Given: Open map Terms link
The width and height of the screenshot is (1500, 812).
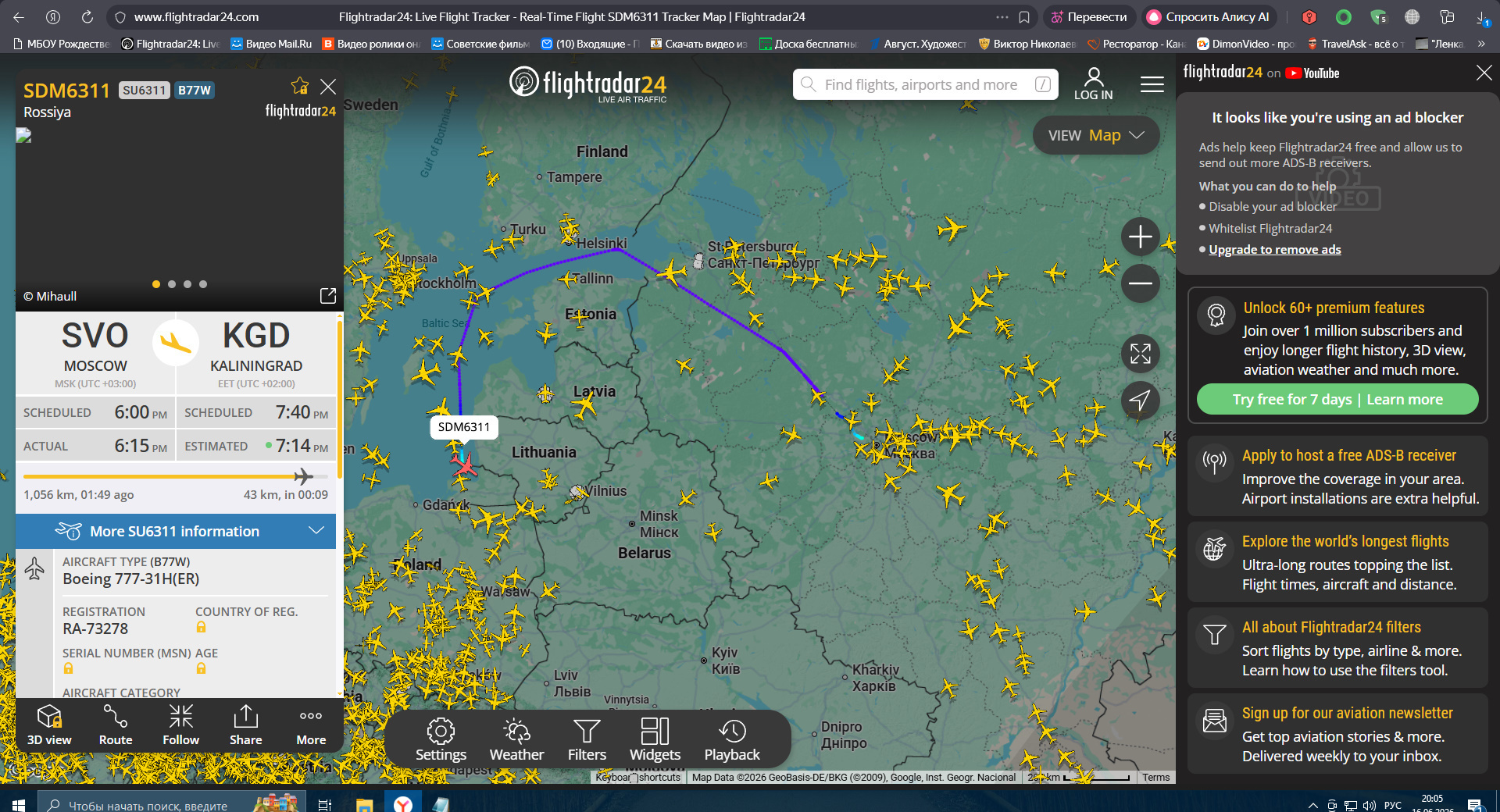Looking at the screenshot, I should (1155, 778).
